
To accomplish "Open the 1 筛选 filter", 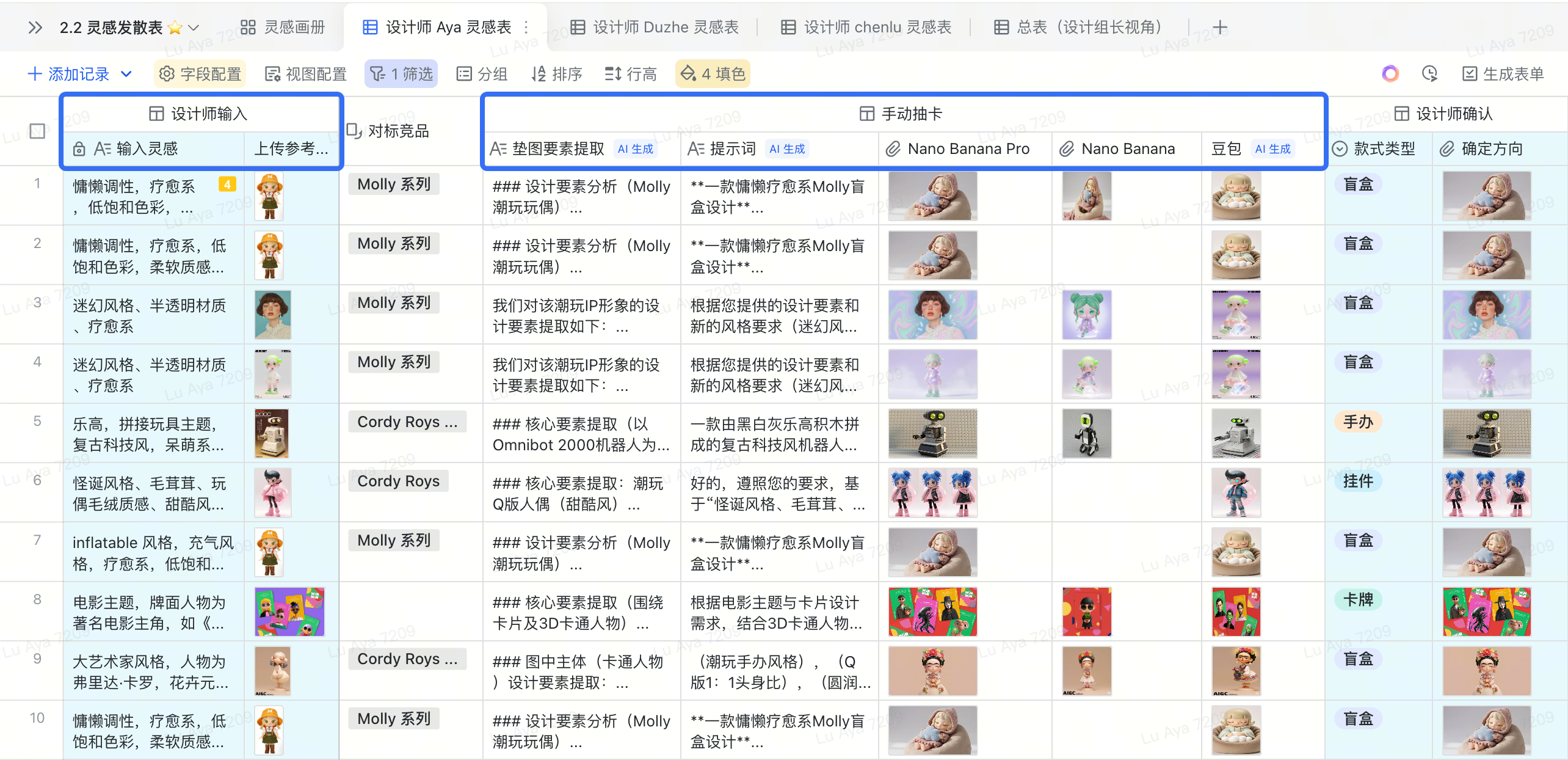I will pos(401,74).
